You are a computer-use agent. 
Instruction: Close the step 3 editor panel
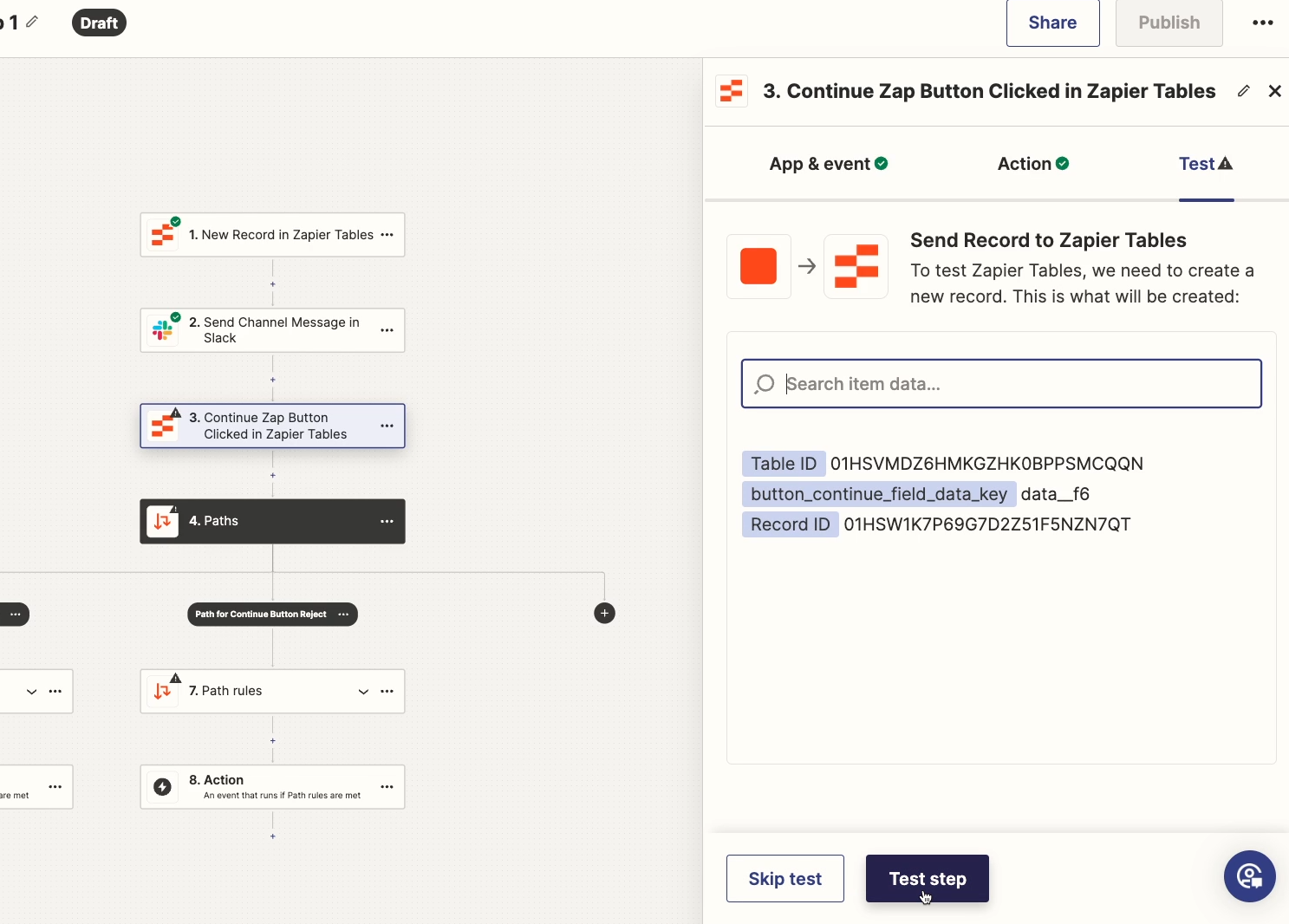1275,91
